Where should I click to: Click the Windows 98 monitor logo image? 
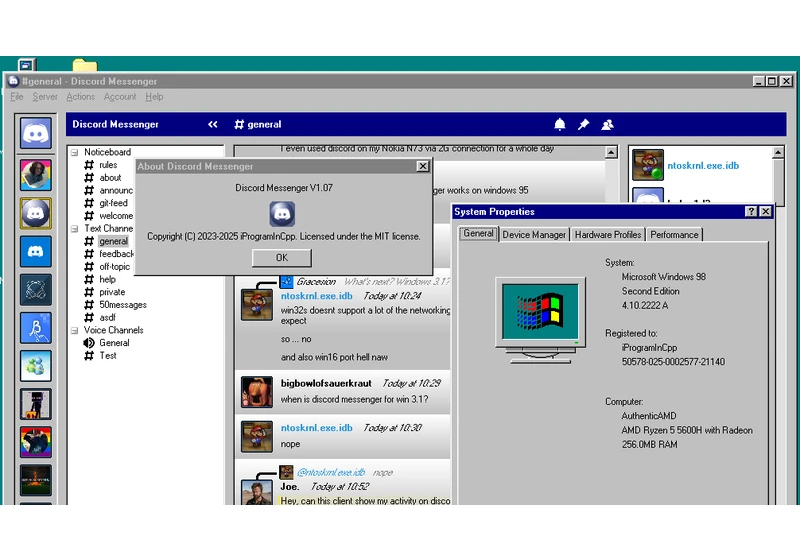(540, 320)
